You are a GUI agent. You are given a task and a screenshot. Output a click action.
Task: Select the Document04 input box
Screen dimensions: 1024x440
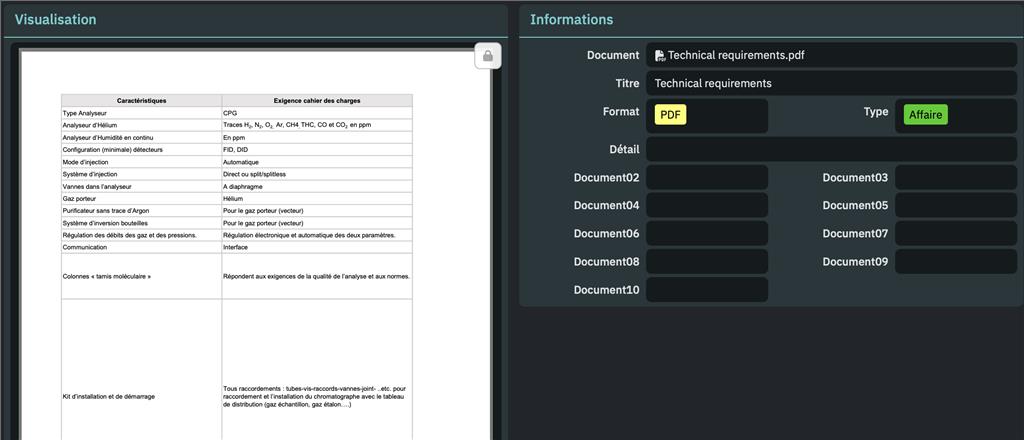(706, 206)
